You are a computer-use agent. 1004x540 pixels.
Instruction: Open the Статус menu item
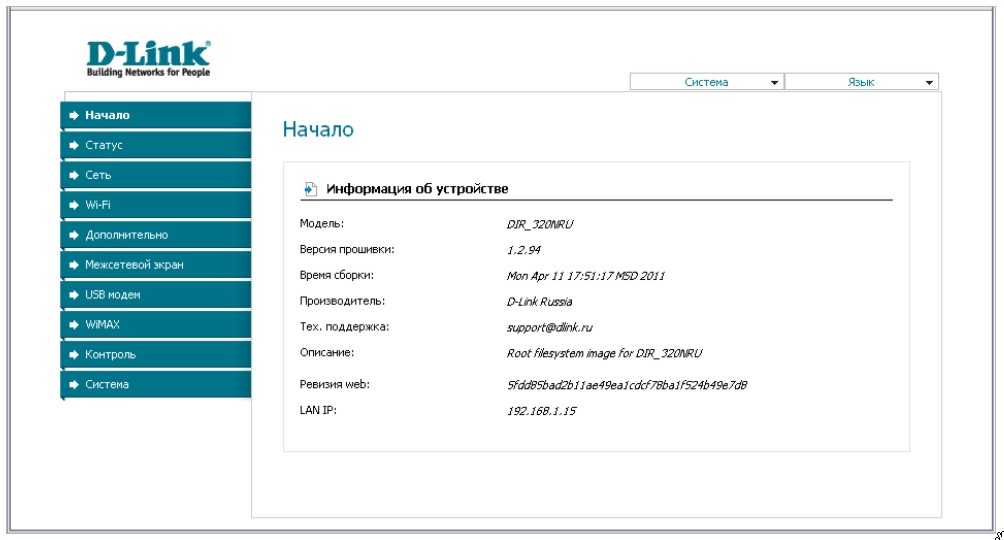pos(156,145)
